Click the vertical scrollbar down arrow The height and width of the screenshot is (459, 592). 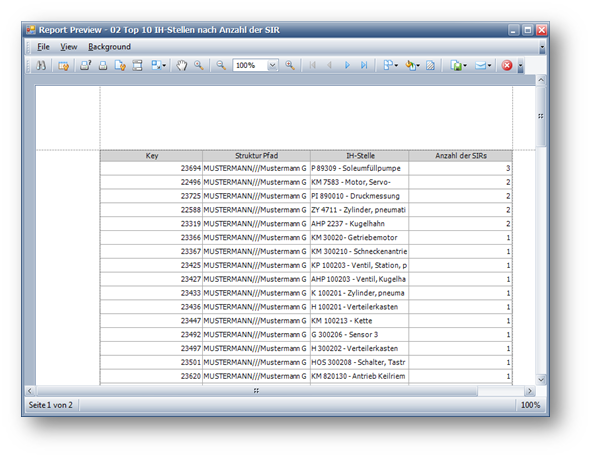[x=541, y=379]
